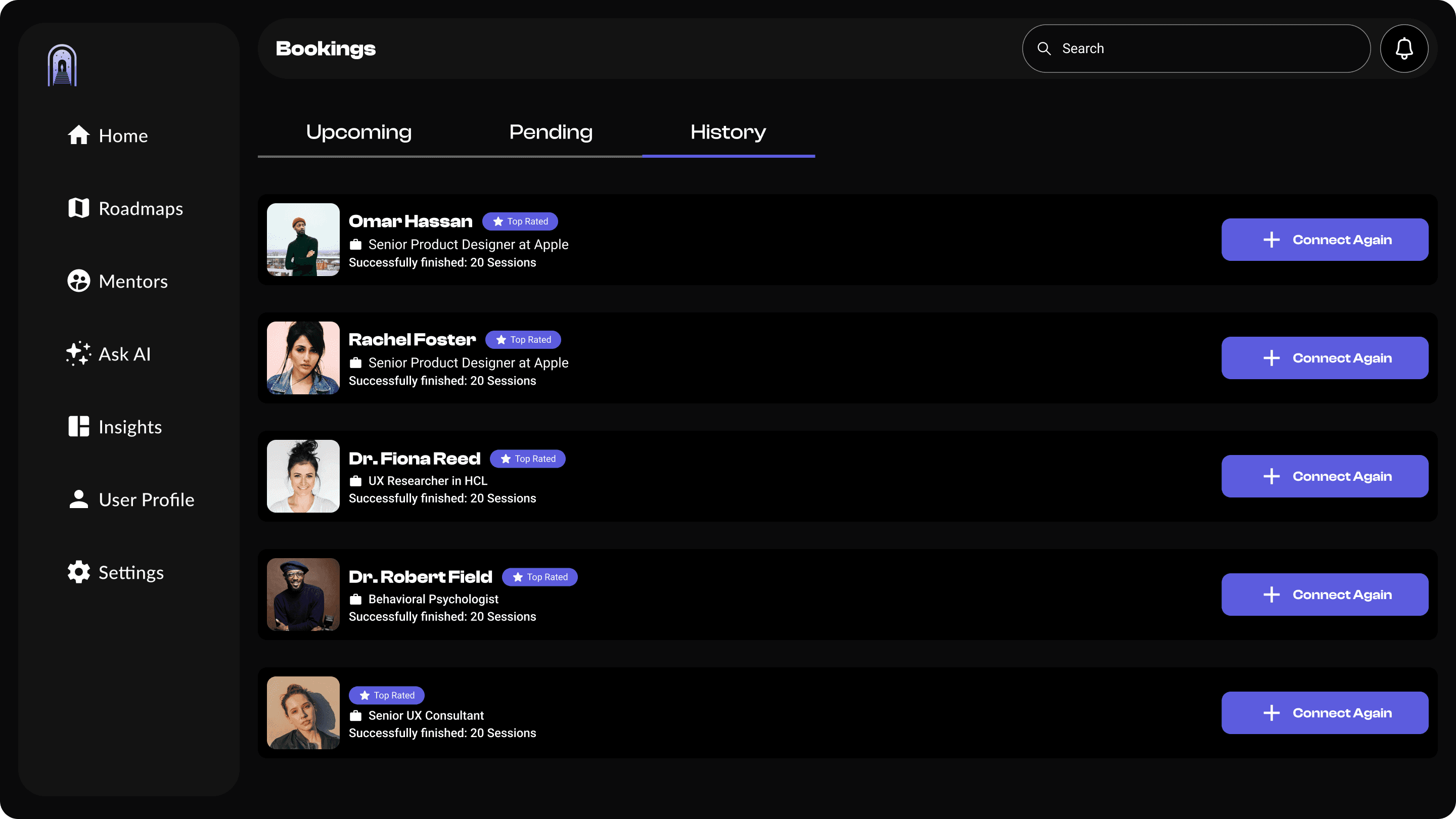Open Home via house icon
This screenshot has width=1456, height=819.
click(x=78, y=135)
